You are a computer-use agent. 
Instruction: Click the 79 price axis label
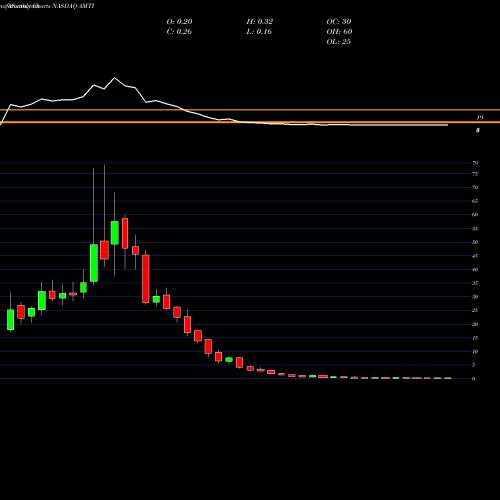point(475,163)
